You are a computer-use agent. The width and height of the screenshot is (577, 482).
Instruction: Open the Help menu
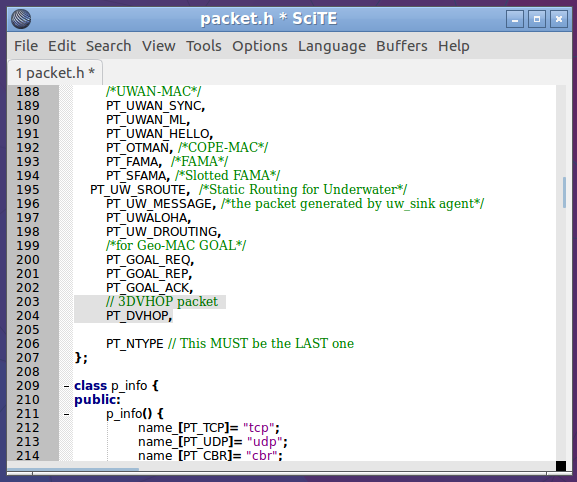pyautogui.click(x=453, y=46)
